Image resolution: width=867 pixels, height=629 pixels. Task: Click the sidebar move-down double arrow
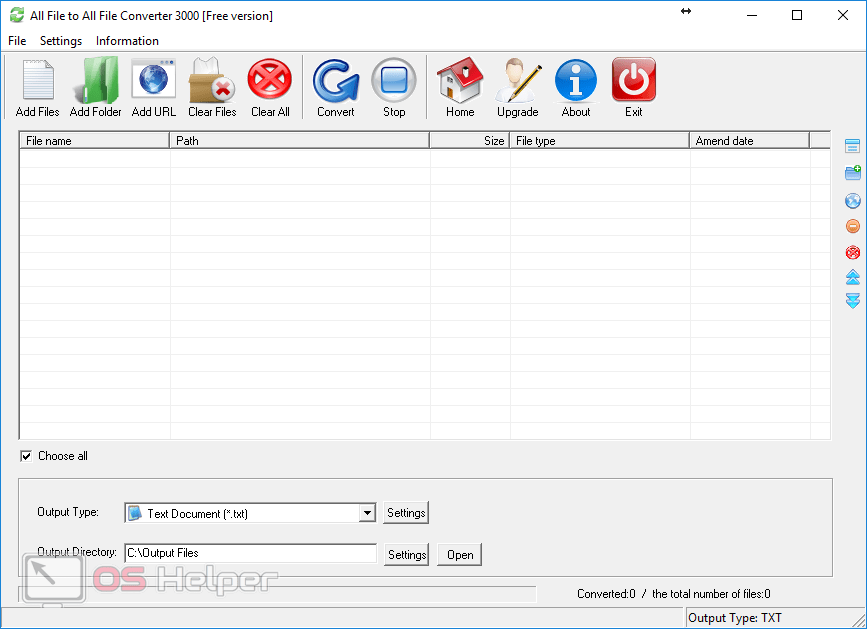[x=853, y=301]
